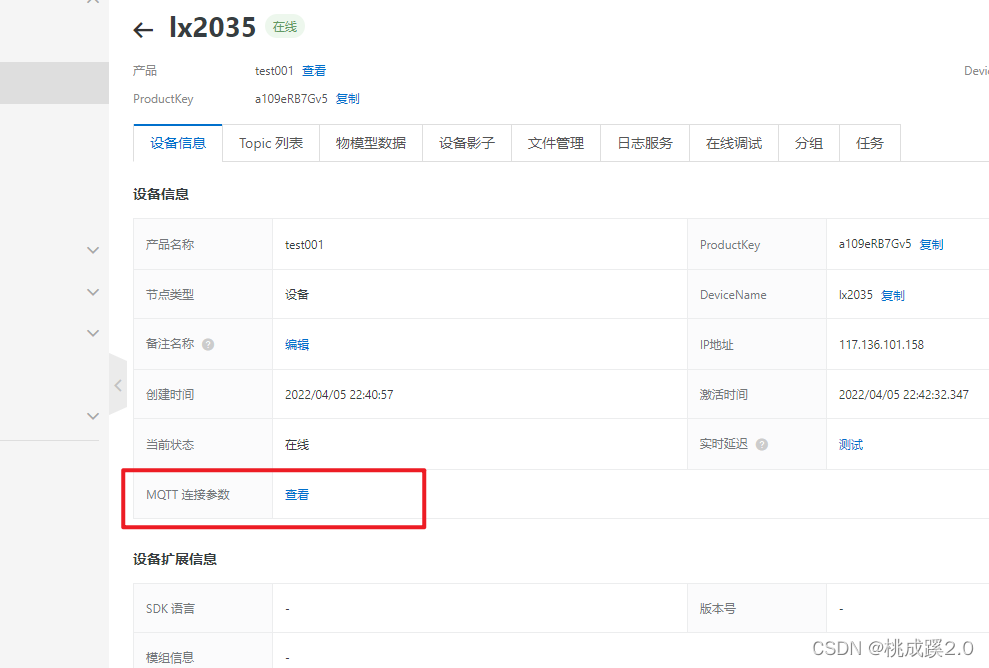Open the 文件管理 tab
This screenshot has width=989, height=668.
[556, 143]
